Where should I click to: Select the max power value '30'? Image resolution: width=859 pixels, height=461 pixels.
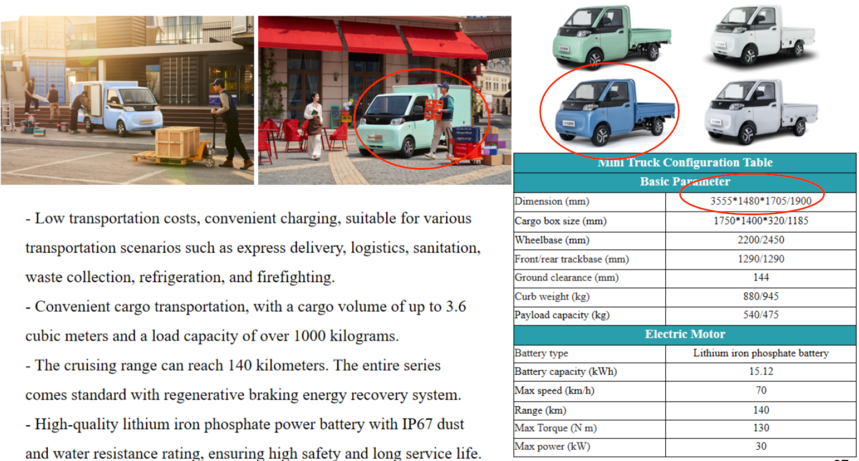tap(761, 446)
